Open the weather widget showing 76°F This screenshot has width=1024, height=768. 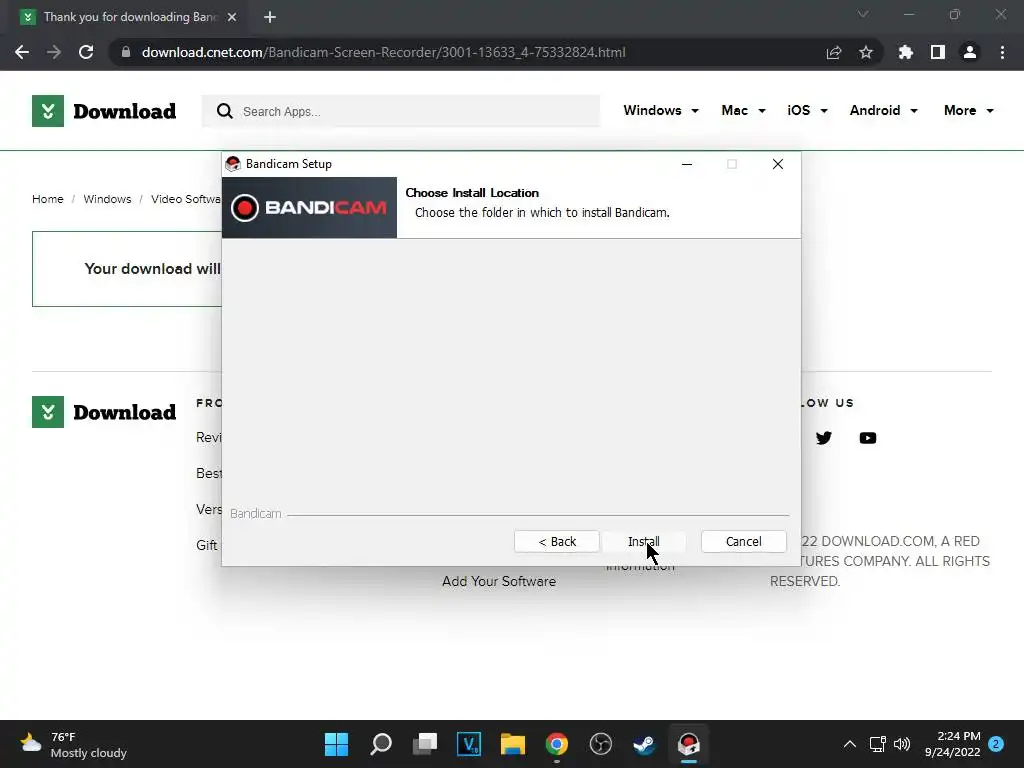73,744
